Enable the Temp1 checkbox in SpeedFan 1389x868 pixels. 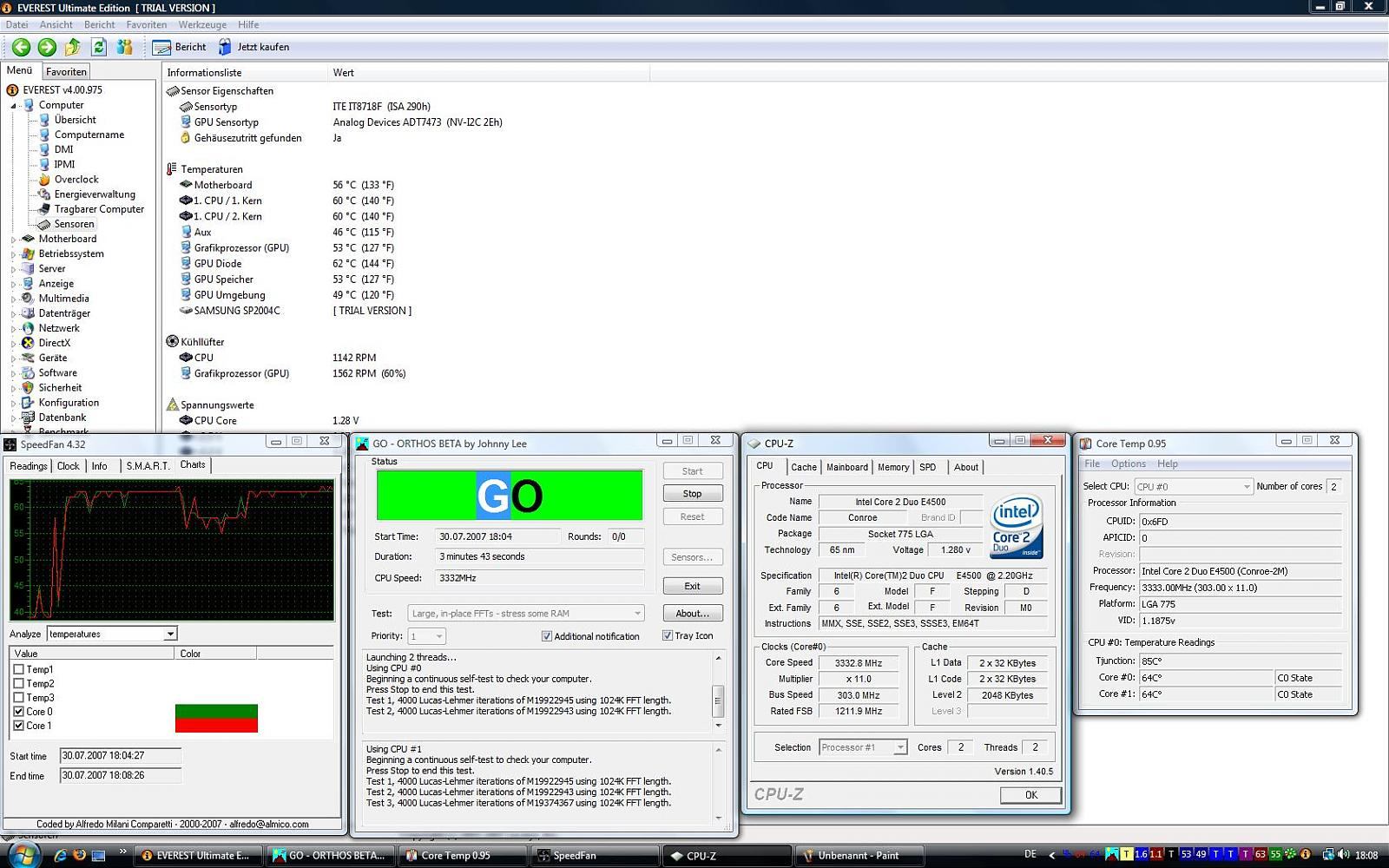click(x=18, y=669)
